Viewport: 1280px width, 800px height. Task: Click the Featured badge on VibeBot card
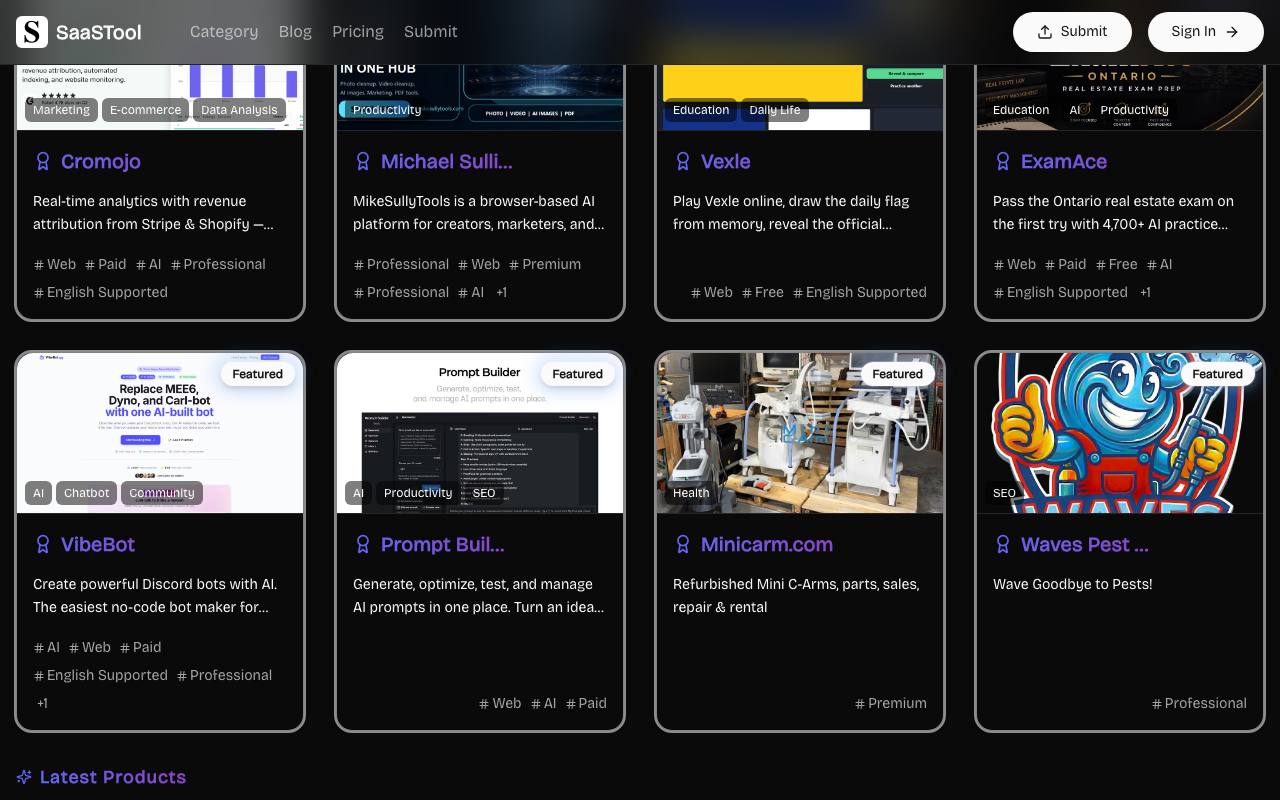coord(258,374)
